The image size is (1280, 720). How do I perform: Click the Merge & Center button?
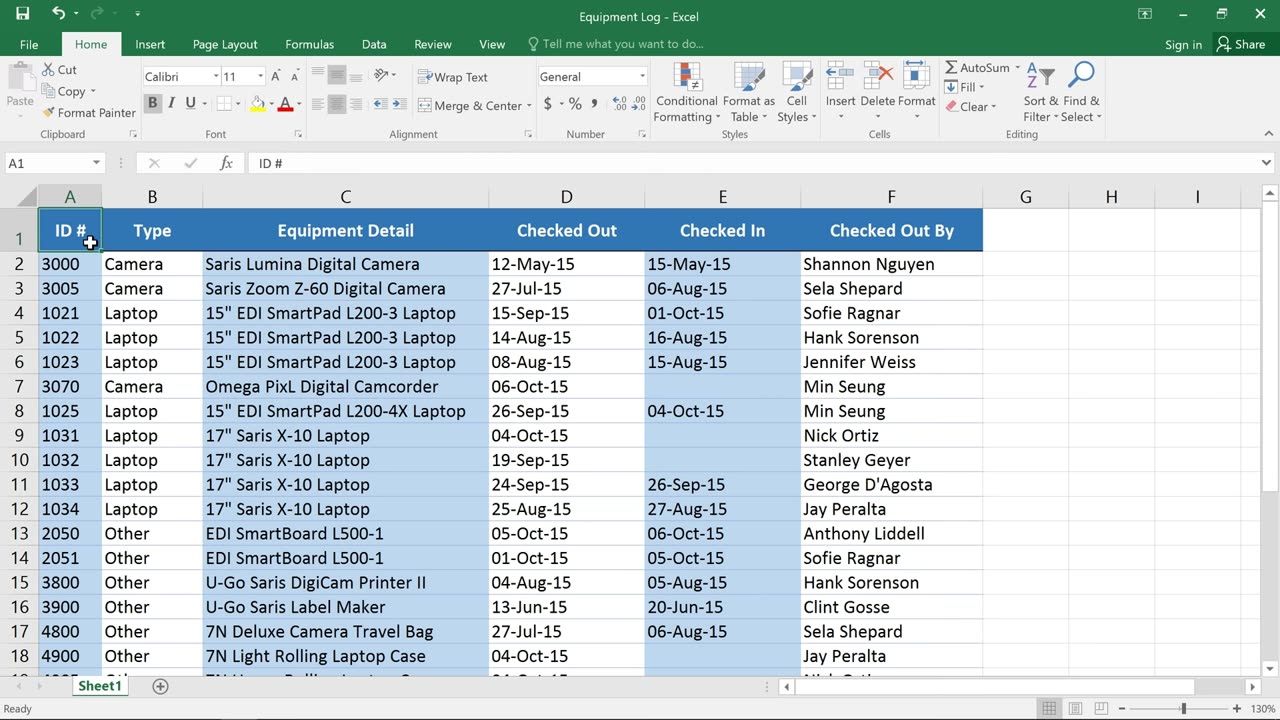pyautogui.click(x=469, y=105)
